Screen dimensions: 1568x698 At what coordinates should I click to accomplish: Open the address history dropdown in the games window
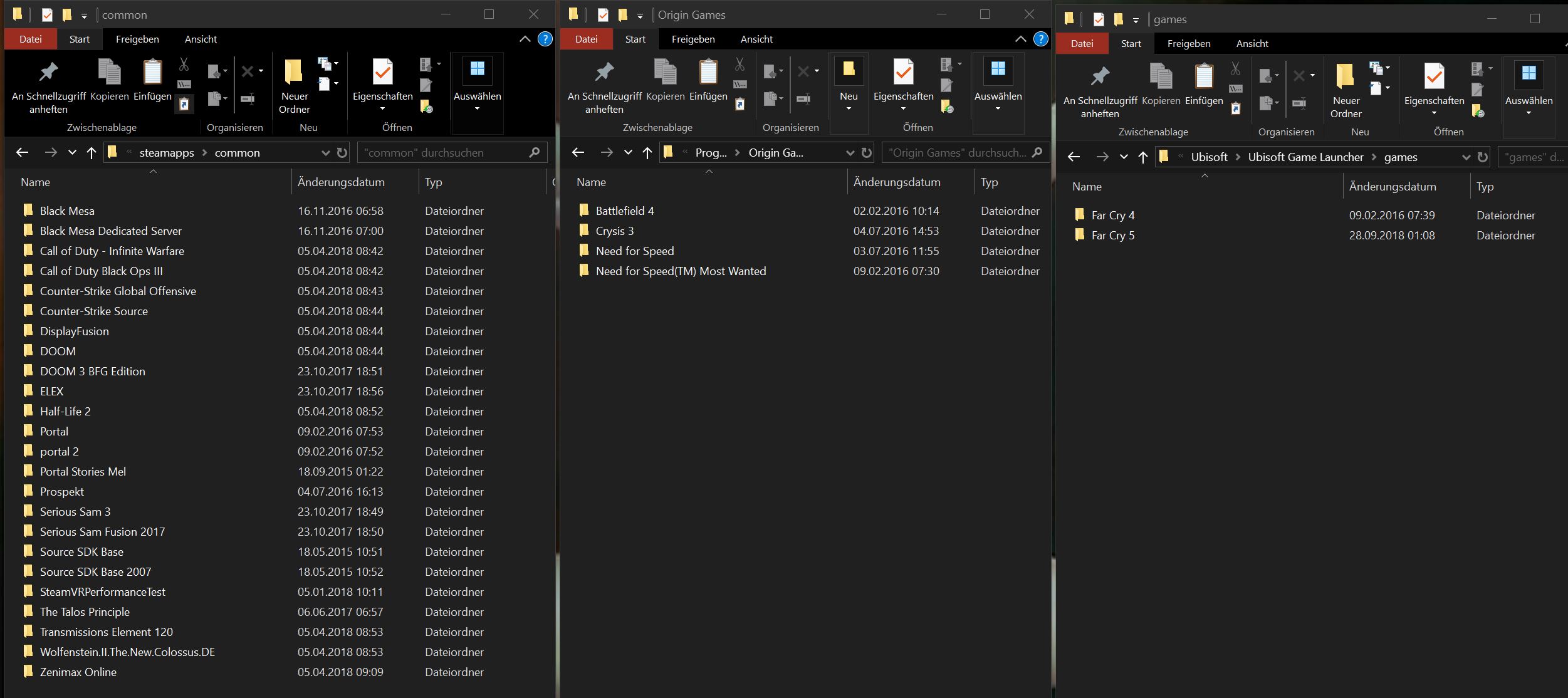pyautogui.click(x=1466, y=157)
